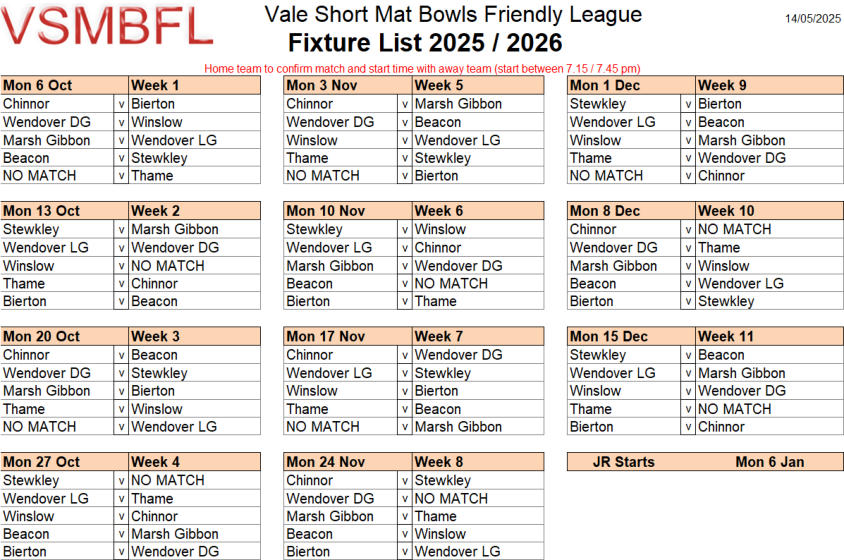Viewport: 844px width, 560px height.
Task: Click the Vale Short Mat Bowls Friendly League title
Action: 453,15
